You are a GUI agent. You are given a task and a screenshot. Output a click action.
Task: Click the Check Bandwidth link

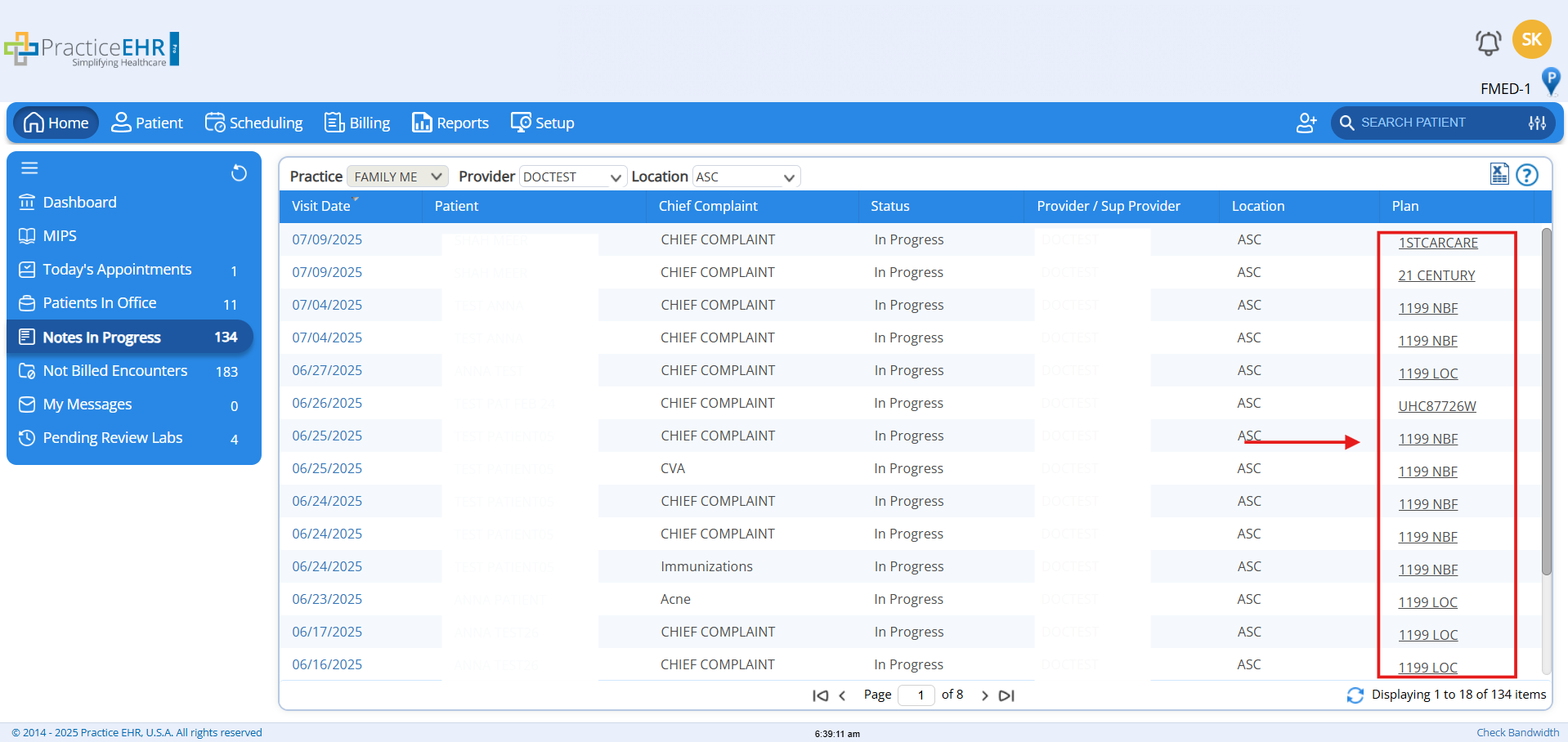[1517, 732]
